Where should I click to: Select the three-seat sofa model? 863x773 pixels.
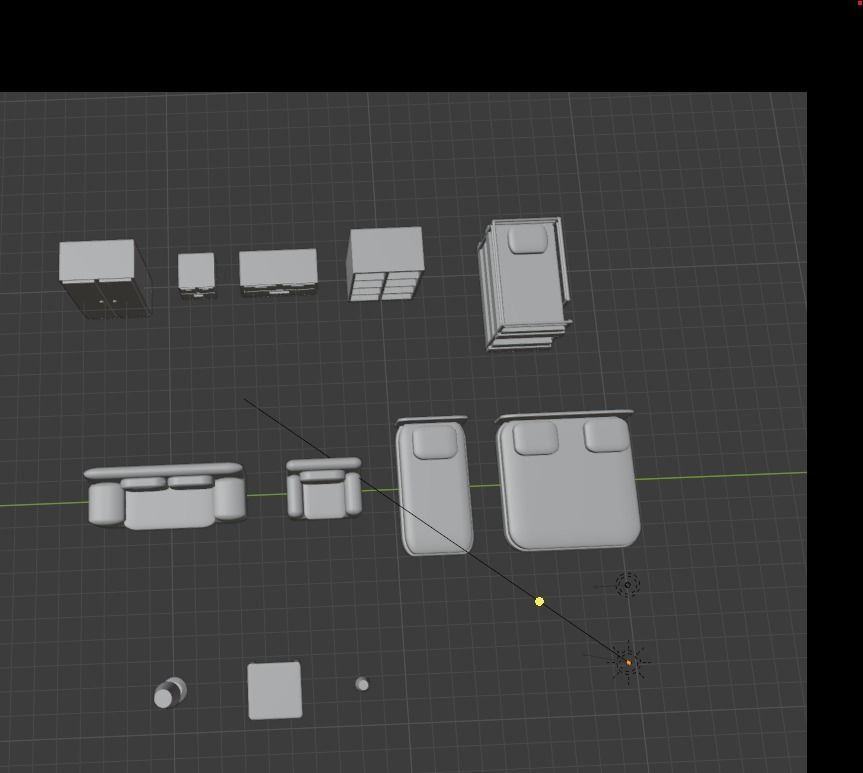point(165,496)
